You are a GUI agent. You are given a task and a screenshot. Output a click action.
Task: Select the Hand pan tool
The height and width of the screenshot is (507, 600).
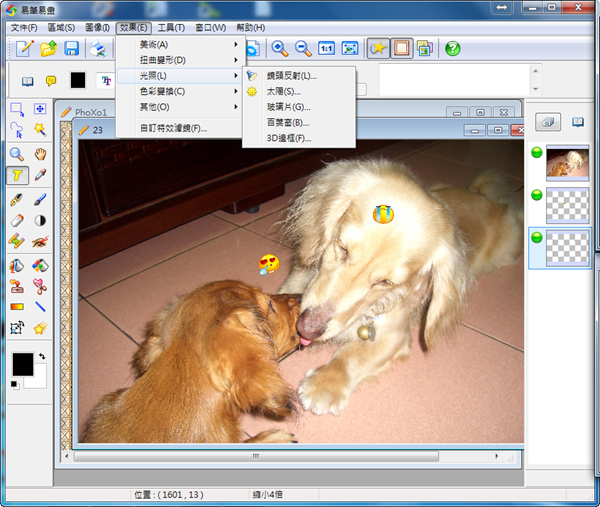click(40, 154)
